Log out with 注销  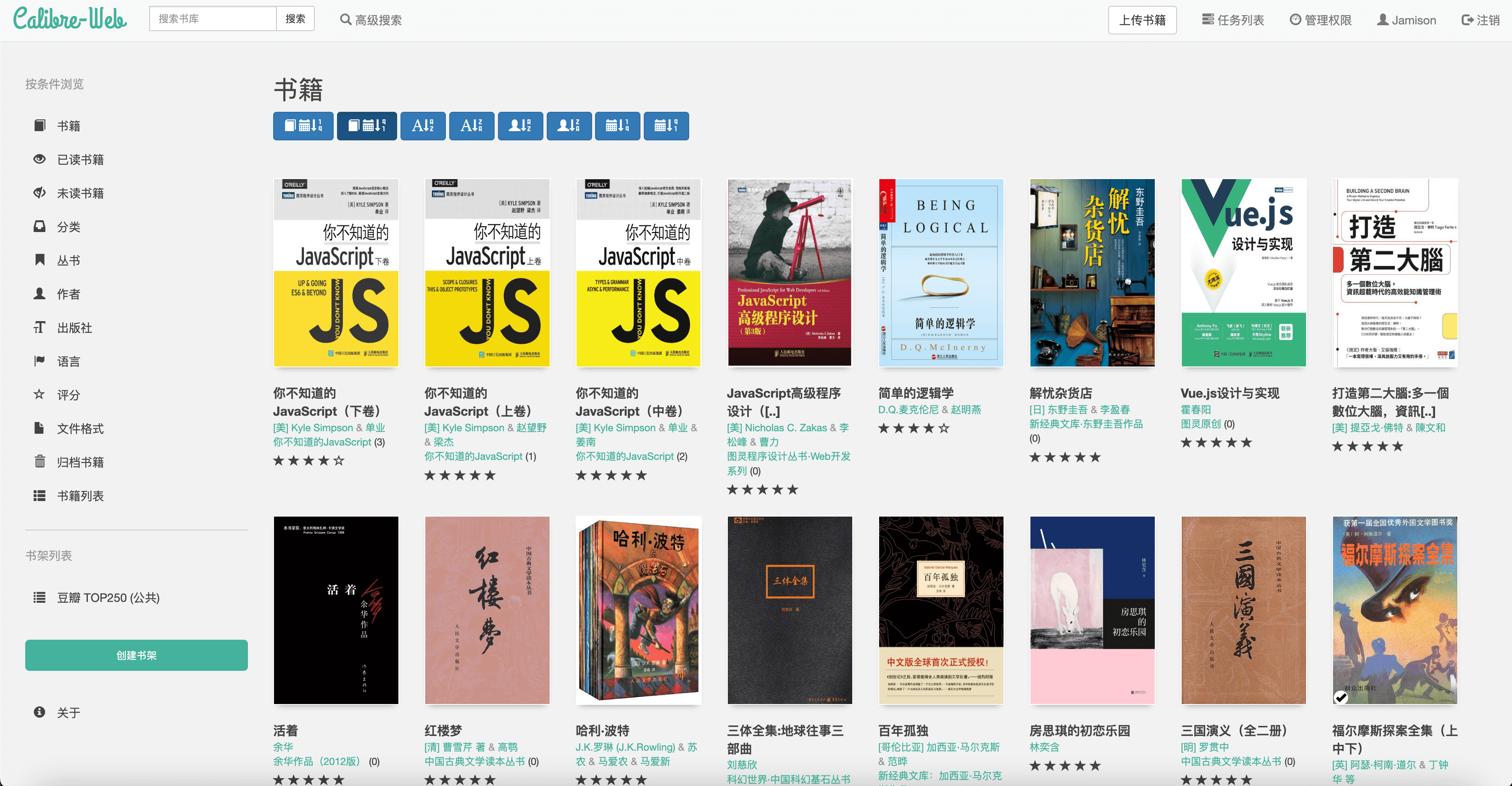pos(1480,20)
